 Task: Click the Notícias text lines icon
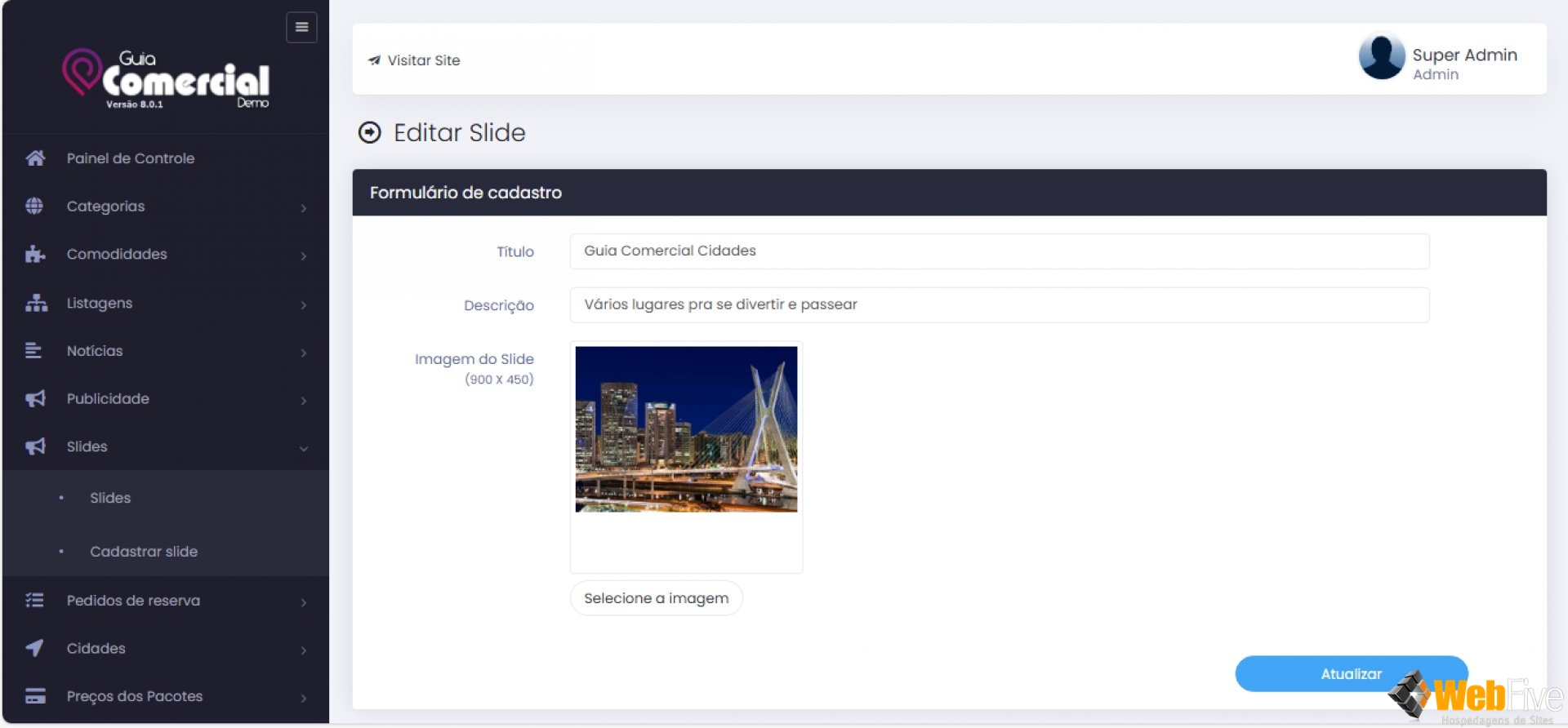(33, 351)
